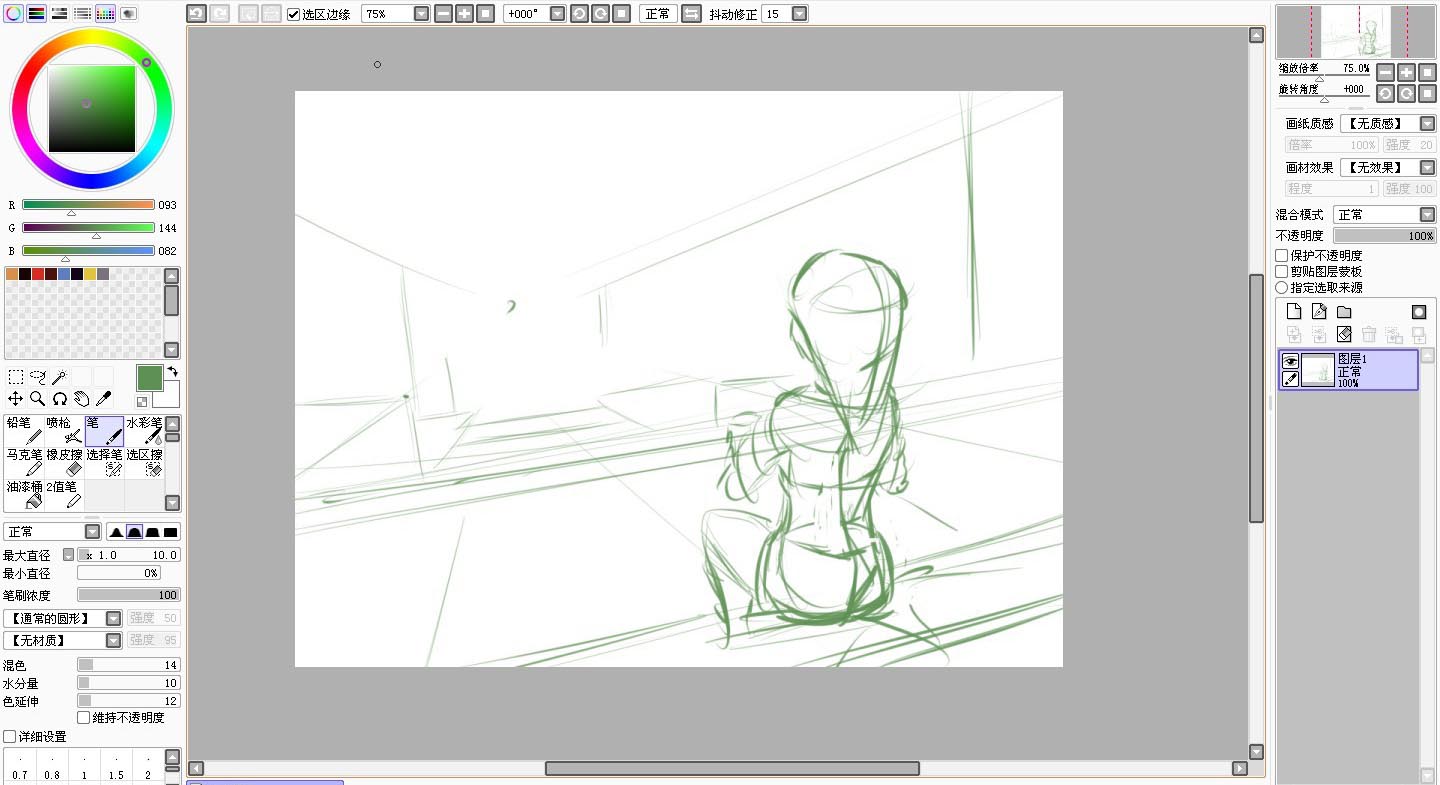The width and height of the screenshot is (1440, 785).
Task: Hide 图层1 with the eye icon
Action: (x=1290, y=361)
